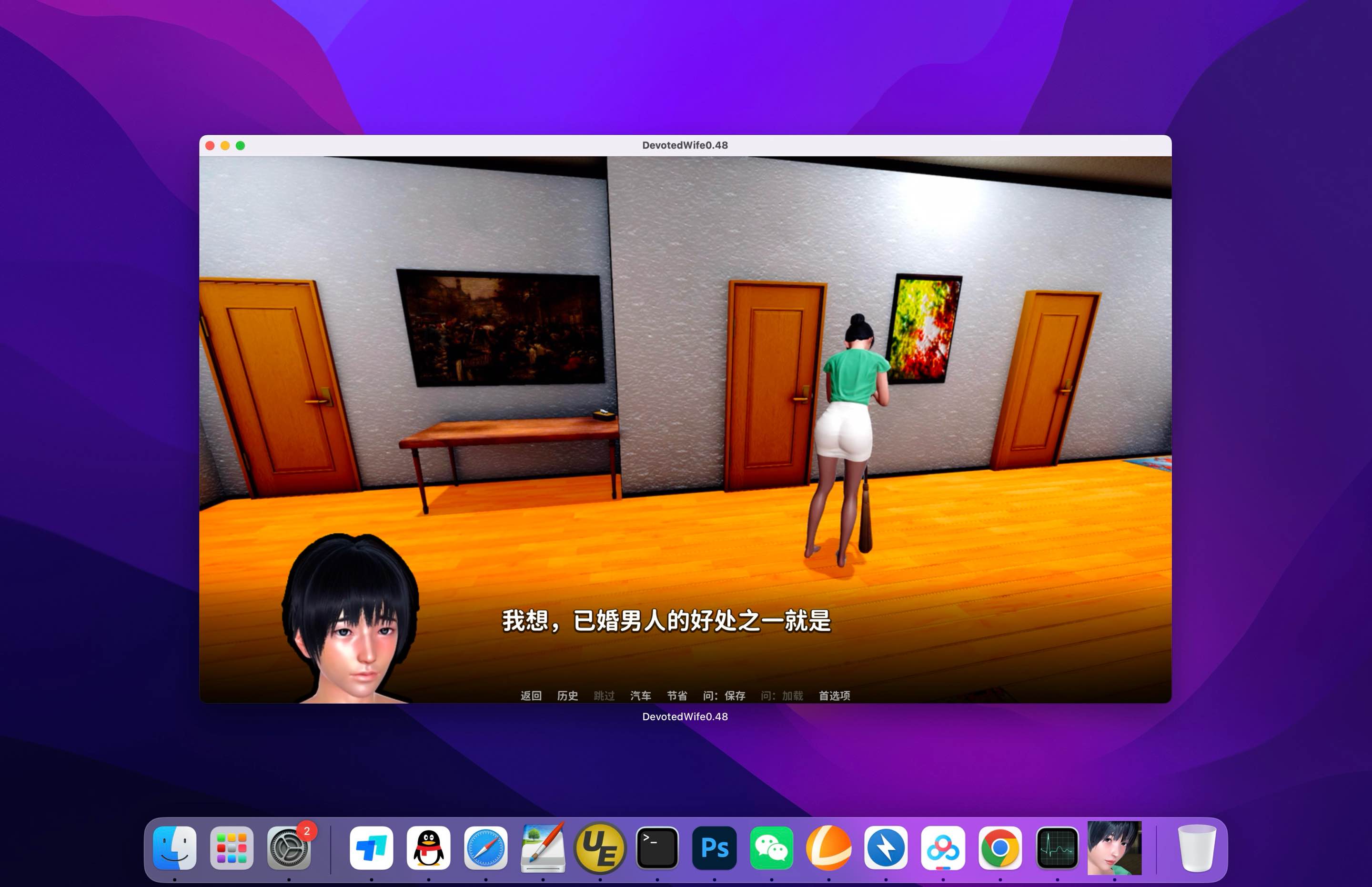Open Baidu Netdisk in the Dock
The height and width of the screenshot is (887, 1372).
[x=945, y=847]
